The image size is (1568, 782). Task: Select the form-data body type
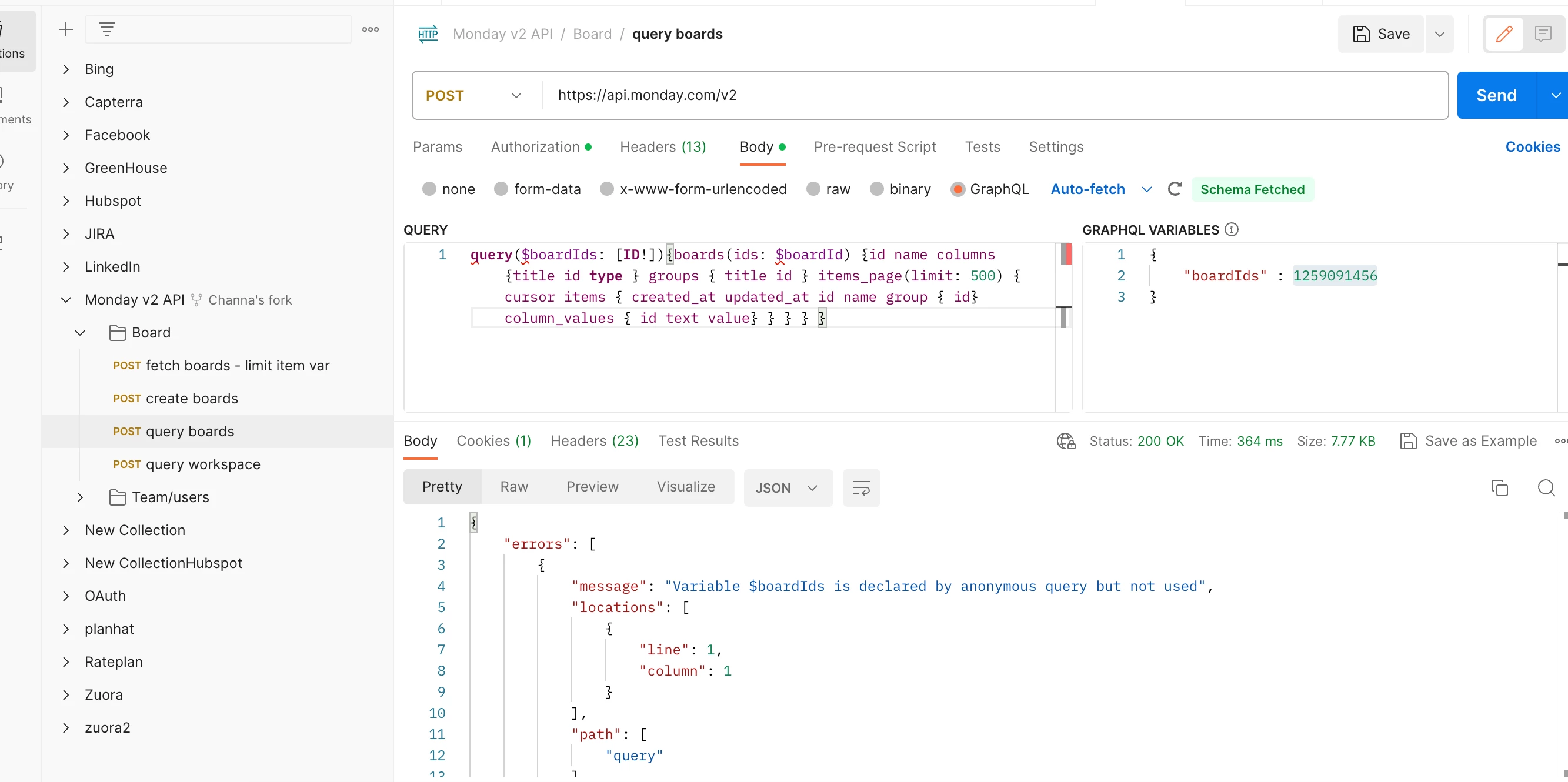[501, 189]
